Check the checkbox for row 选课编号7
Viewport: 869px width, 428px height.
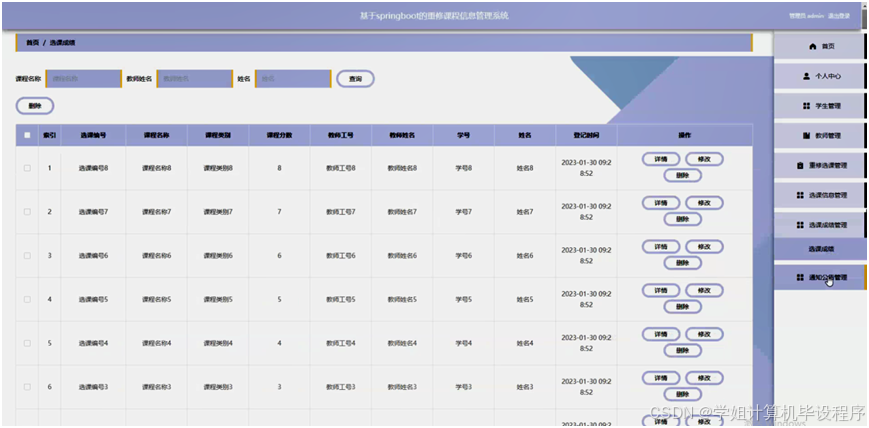(27, 212)
